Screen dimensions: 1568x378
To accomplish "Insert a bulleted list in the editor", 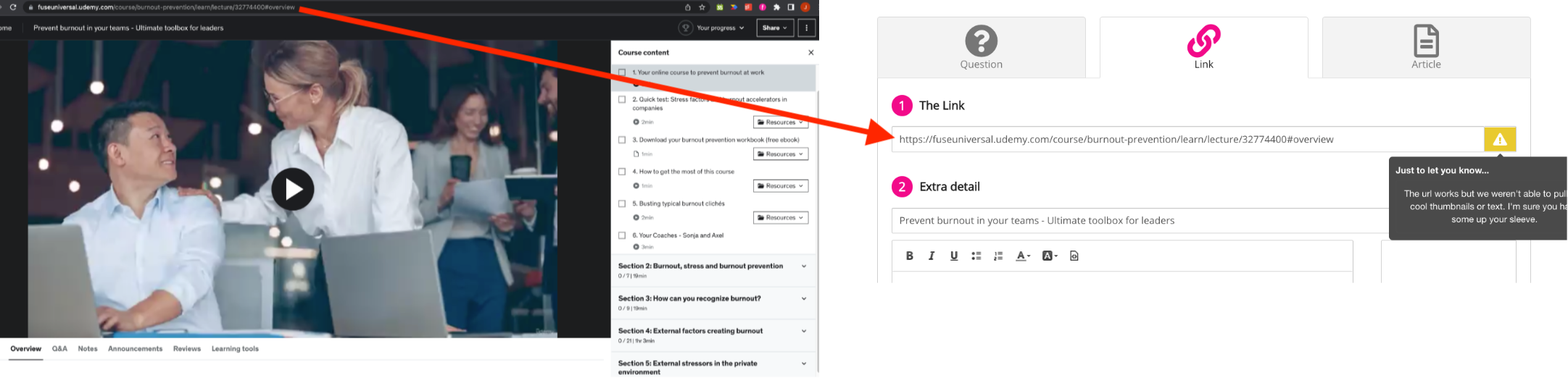I will [x=976, y=256].
